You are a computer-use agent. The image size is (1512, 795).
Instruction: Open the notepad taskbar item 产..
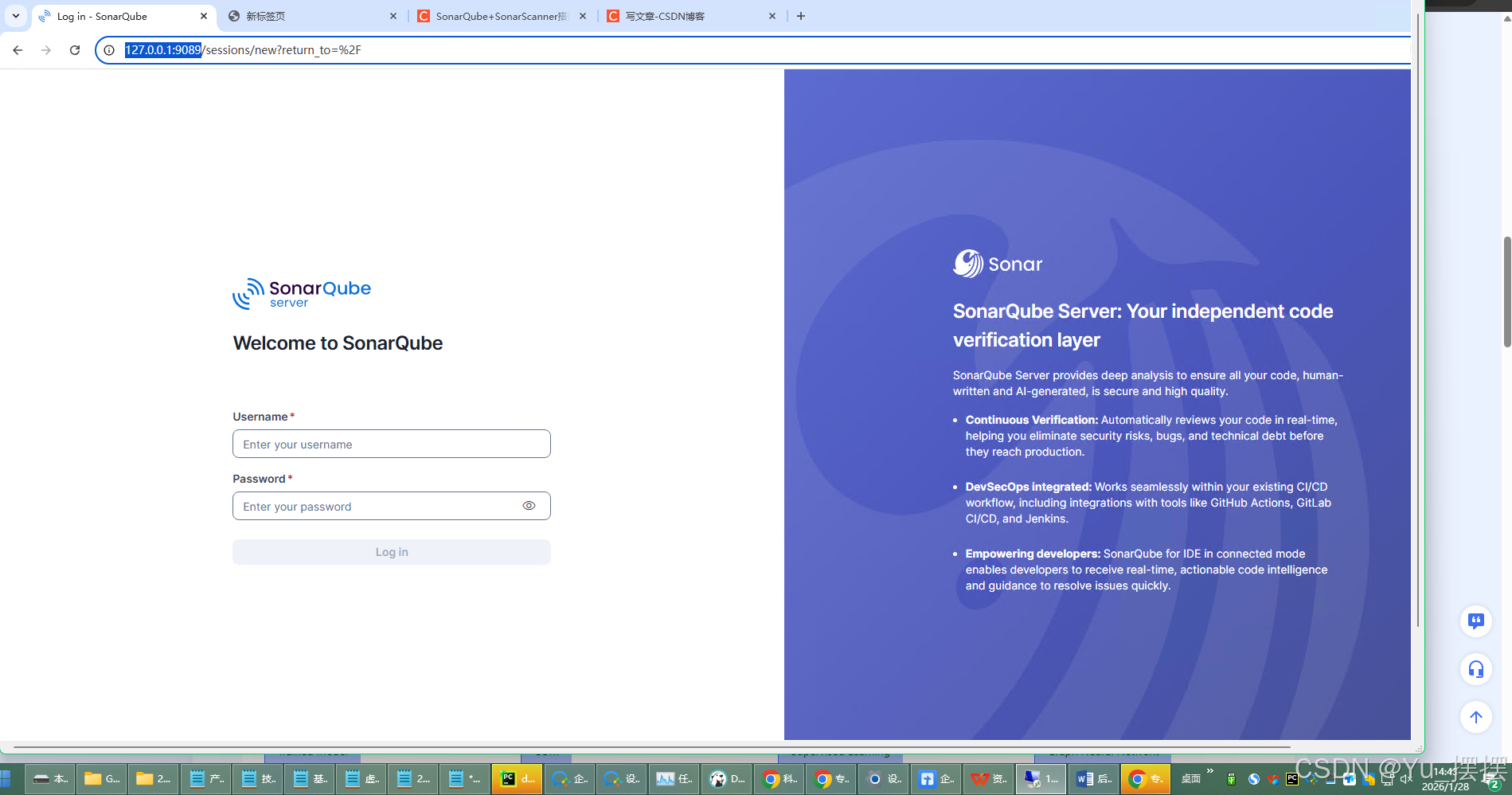point(205,778)
